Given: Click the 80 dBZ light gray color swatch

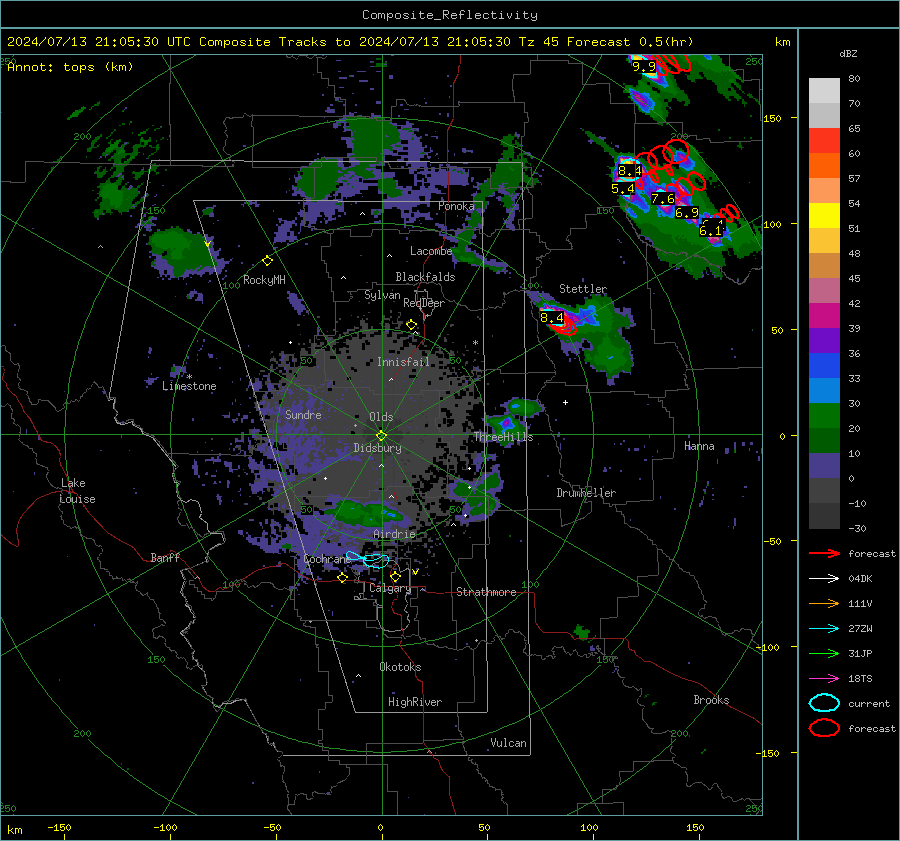Looking at the screenshot, I should pyautogui.click(x=824, y=90).
